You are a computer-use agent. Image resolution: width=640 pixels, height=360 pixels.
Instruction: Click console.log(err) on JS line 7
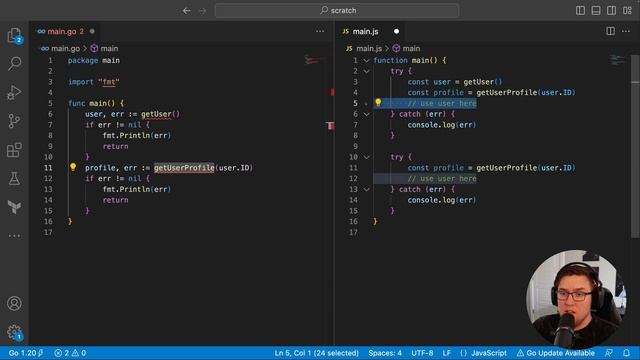click(442, 125)
